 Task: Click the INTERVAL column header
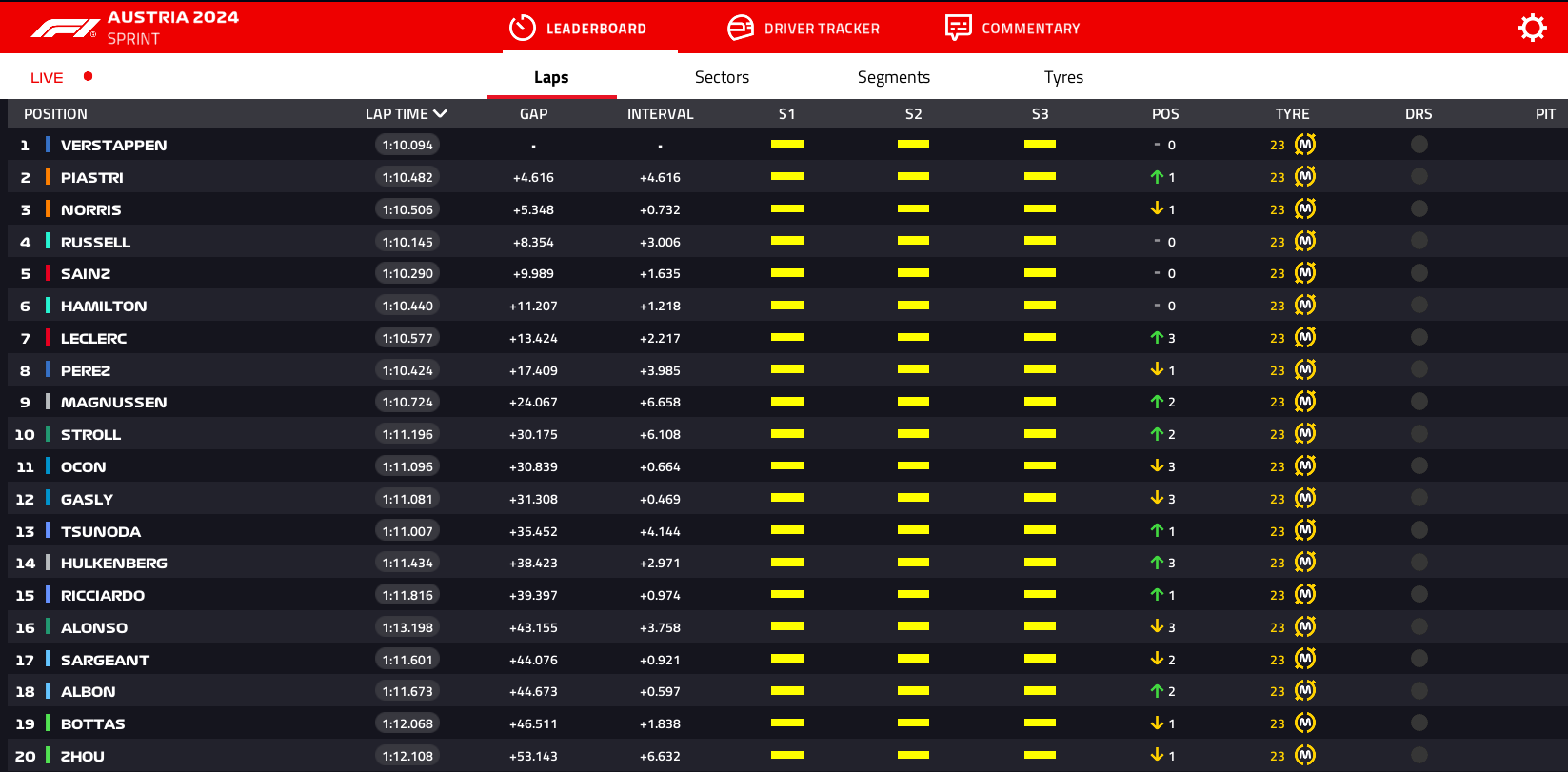[660, 114]
